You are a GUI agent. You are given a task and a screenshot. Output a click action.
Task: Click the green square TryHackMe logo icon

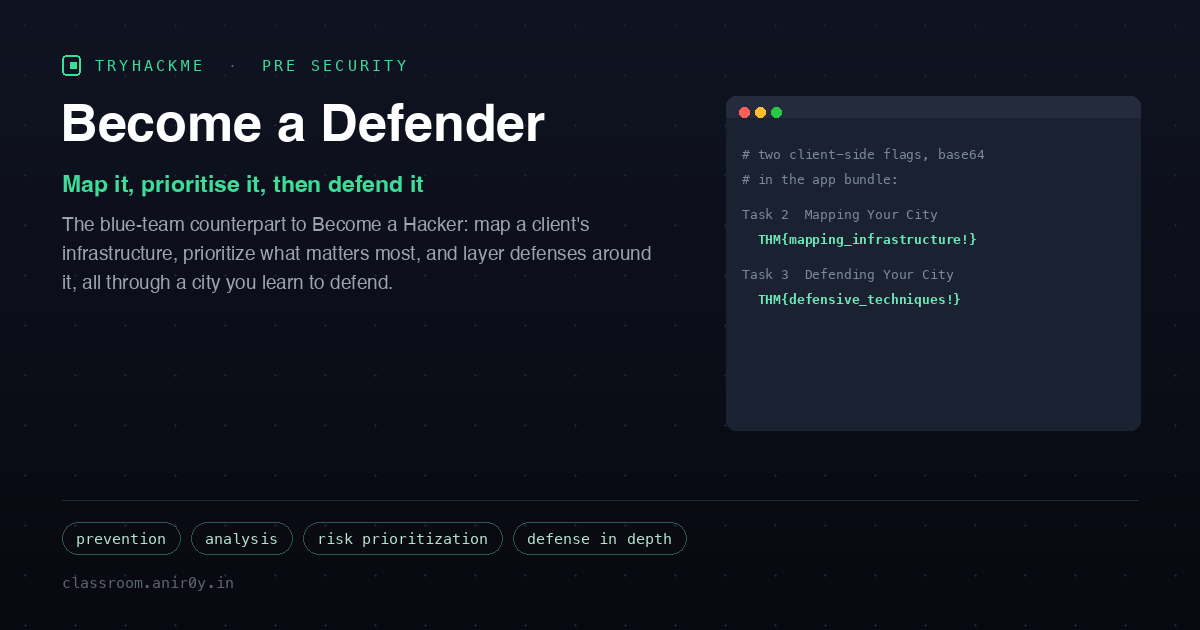tap(72, 66)
